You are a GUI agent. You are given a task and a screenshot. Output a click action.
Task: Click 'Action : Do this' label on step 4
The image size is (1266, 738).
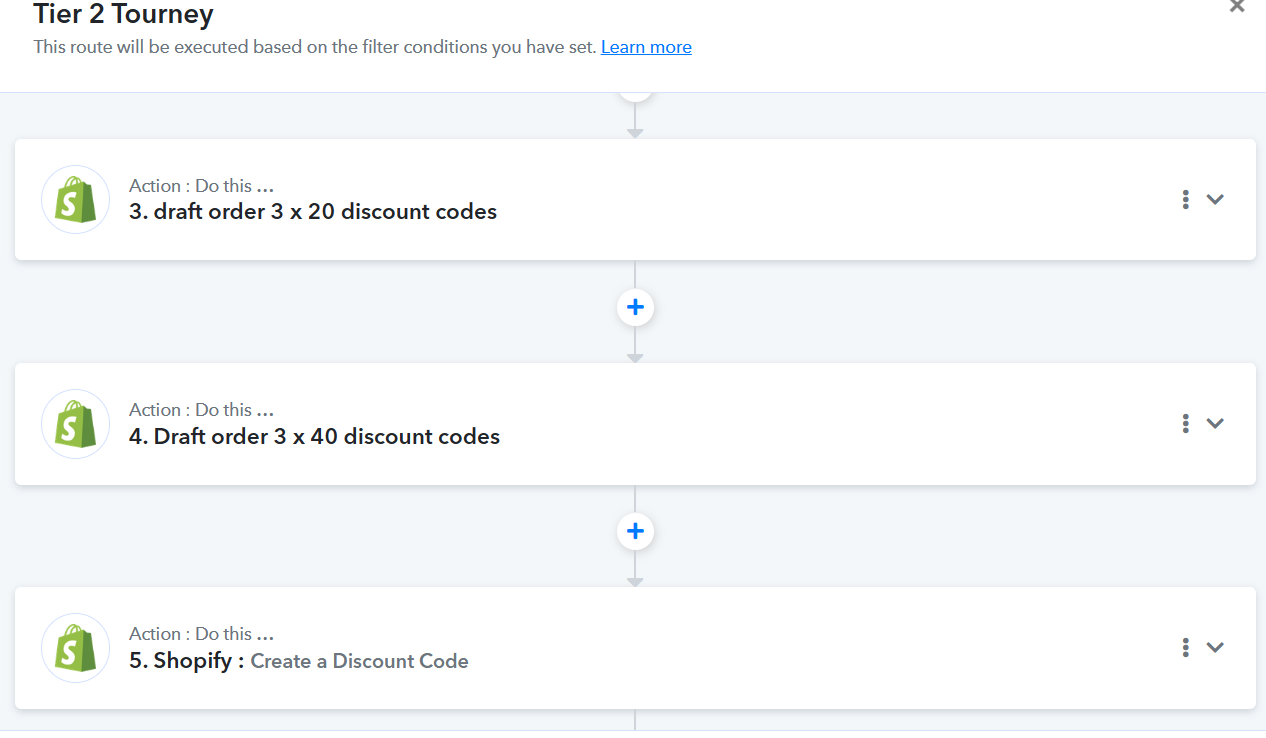click(201, 410)
